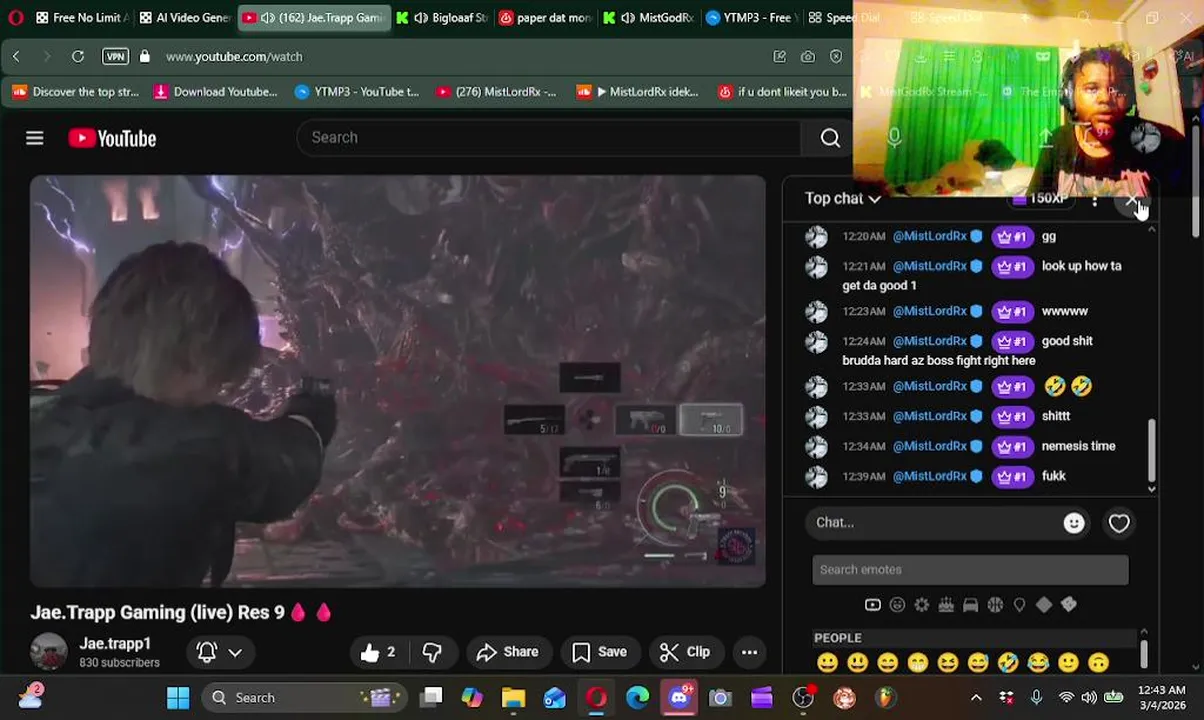Image resolution: width=1204 pixels, height=720 pixels.
Task: Select the diamond symbols emoji category
Action: 1044,605
